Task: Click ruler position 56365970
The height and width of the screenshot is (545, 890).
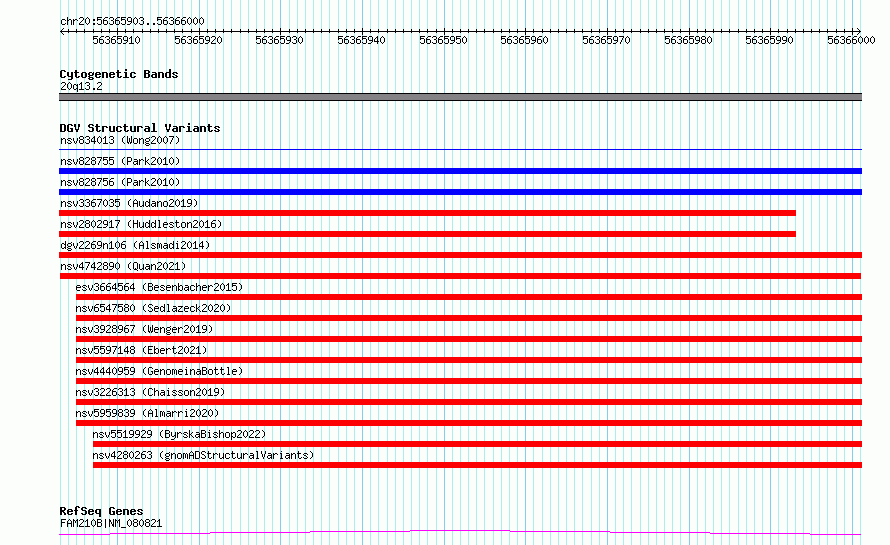Action: (x=606, y=40)
